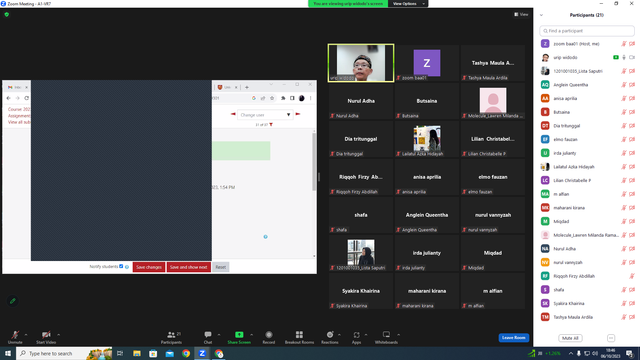Open the View layout menu

pos(521,14)
